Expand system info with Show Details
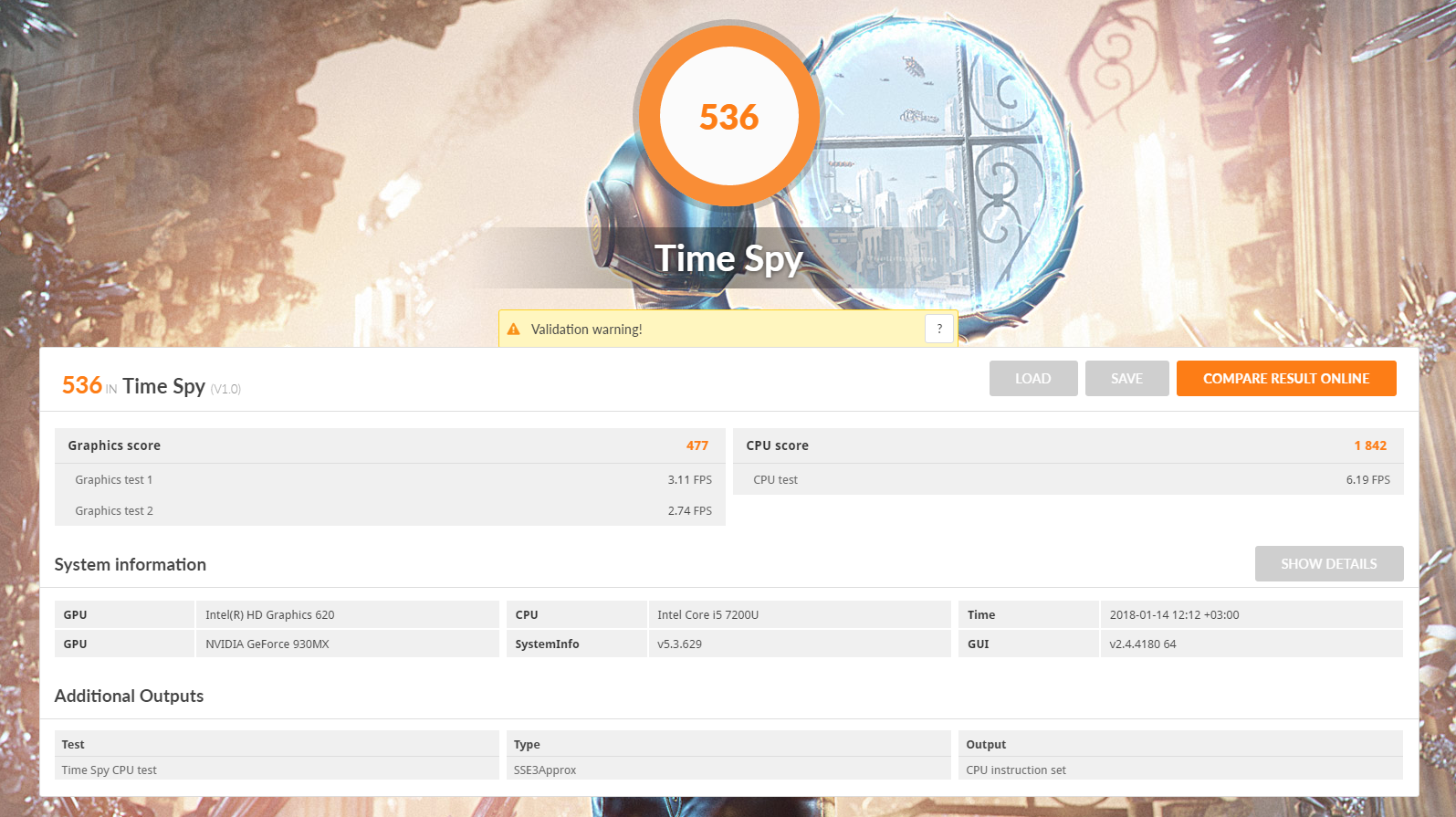 tap(1328, 564)
